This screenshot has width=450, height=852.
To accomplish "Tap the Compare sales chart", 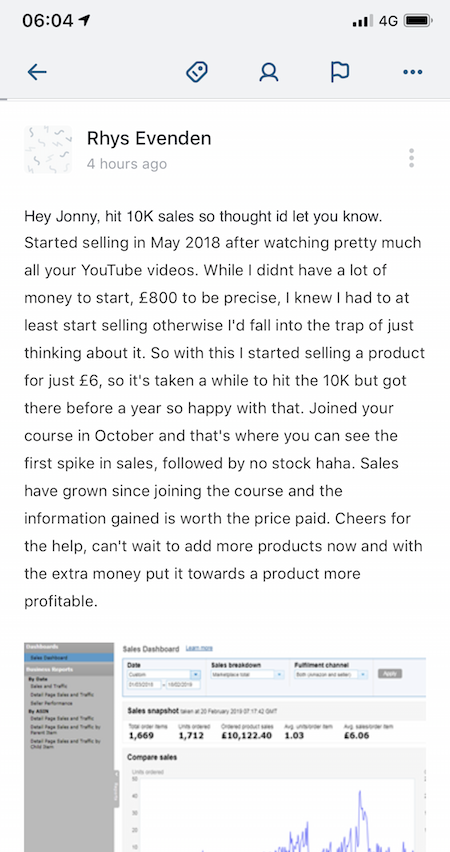I will coord(276,809).
